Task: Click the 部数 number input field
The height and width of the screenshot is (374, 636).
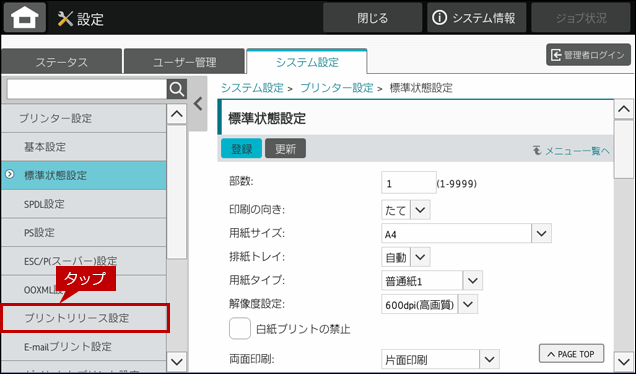Action: (x=408, y=183)
